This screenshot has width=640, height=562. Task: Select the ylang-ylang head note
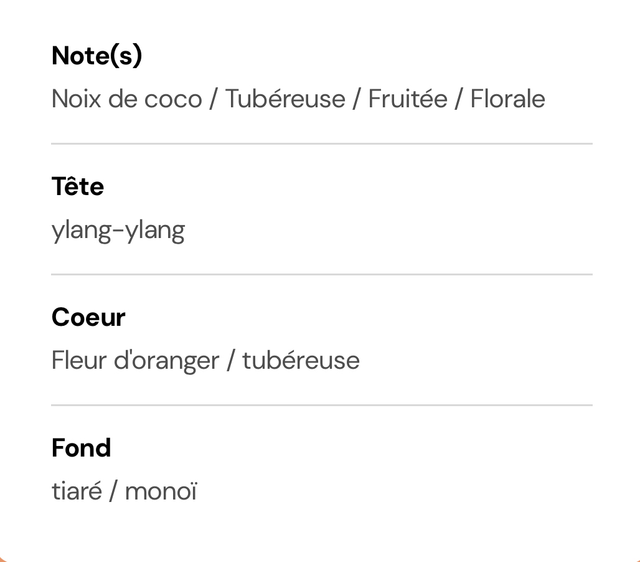pyautogui.click(x=118, y=231)
